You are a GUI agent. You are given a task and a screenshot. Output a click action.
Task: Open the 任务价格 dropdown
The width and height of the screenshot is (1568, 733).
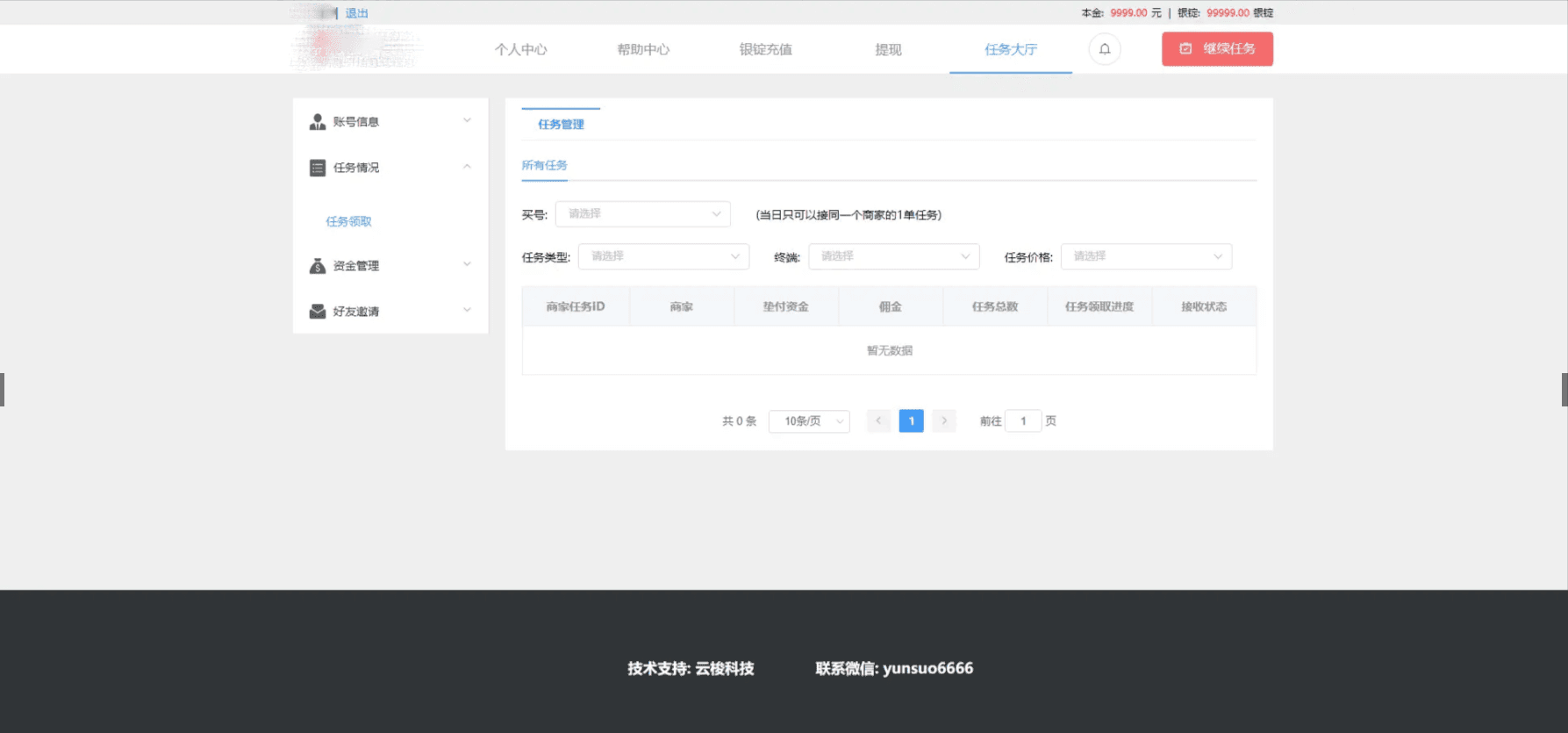(x=1146, y=256)
